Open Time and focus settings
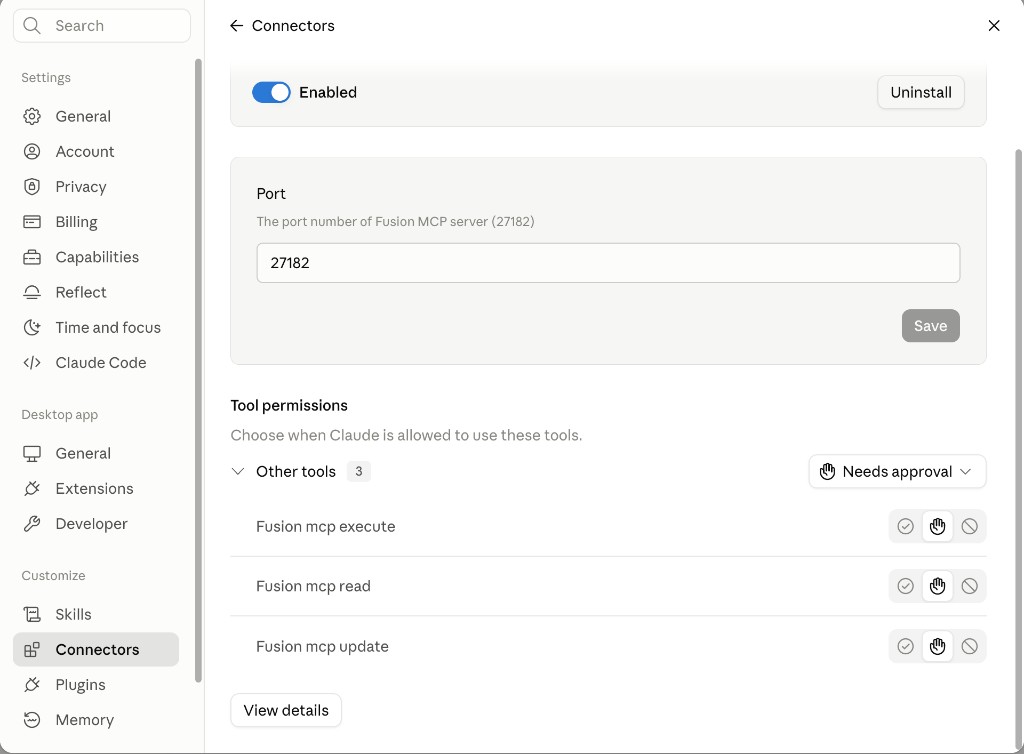This screenshot has width=1024, height=754. click(95, 328)
